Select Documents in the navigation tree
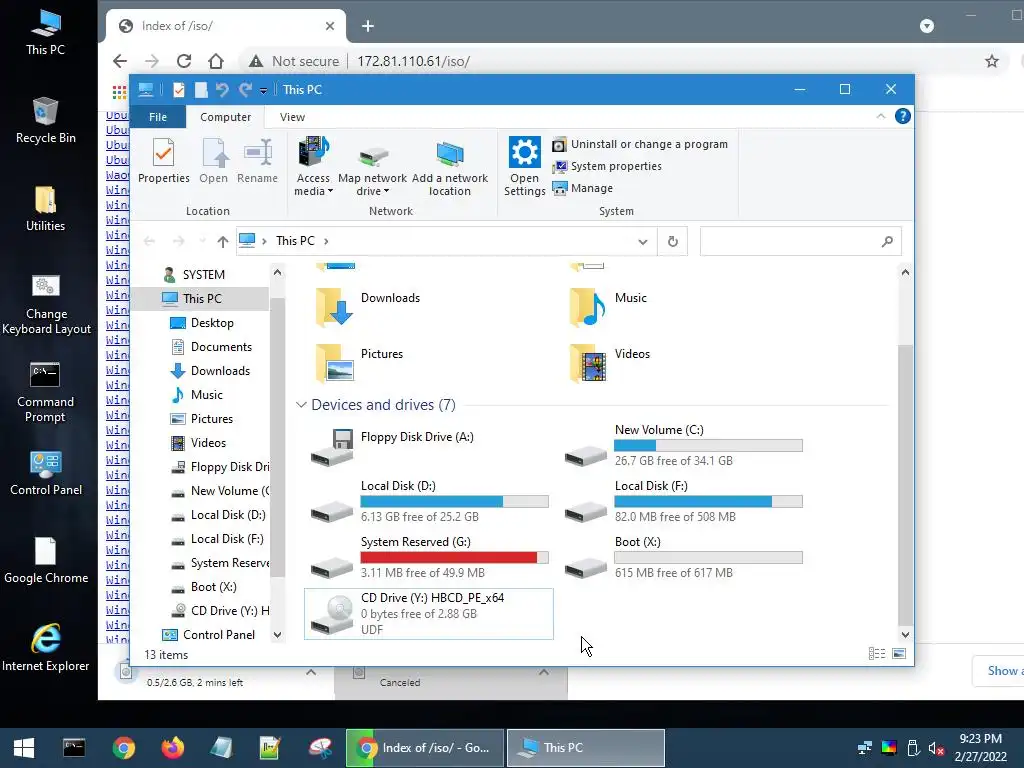The height and width of the screenshot is (768, 1024). (221, 347)
